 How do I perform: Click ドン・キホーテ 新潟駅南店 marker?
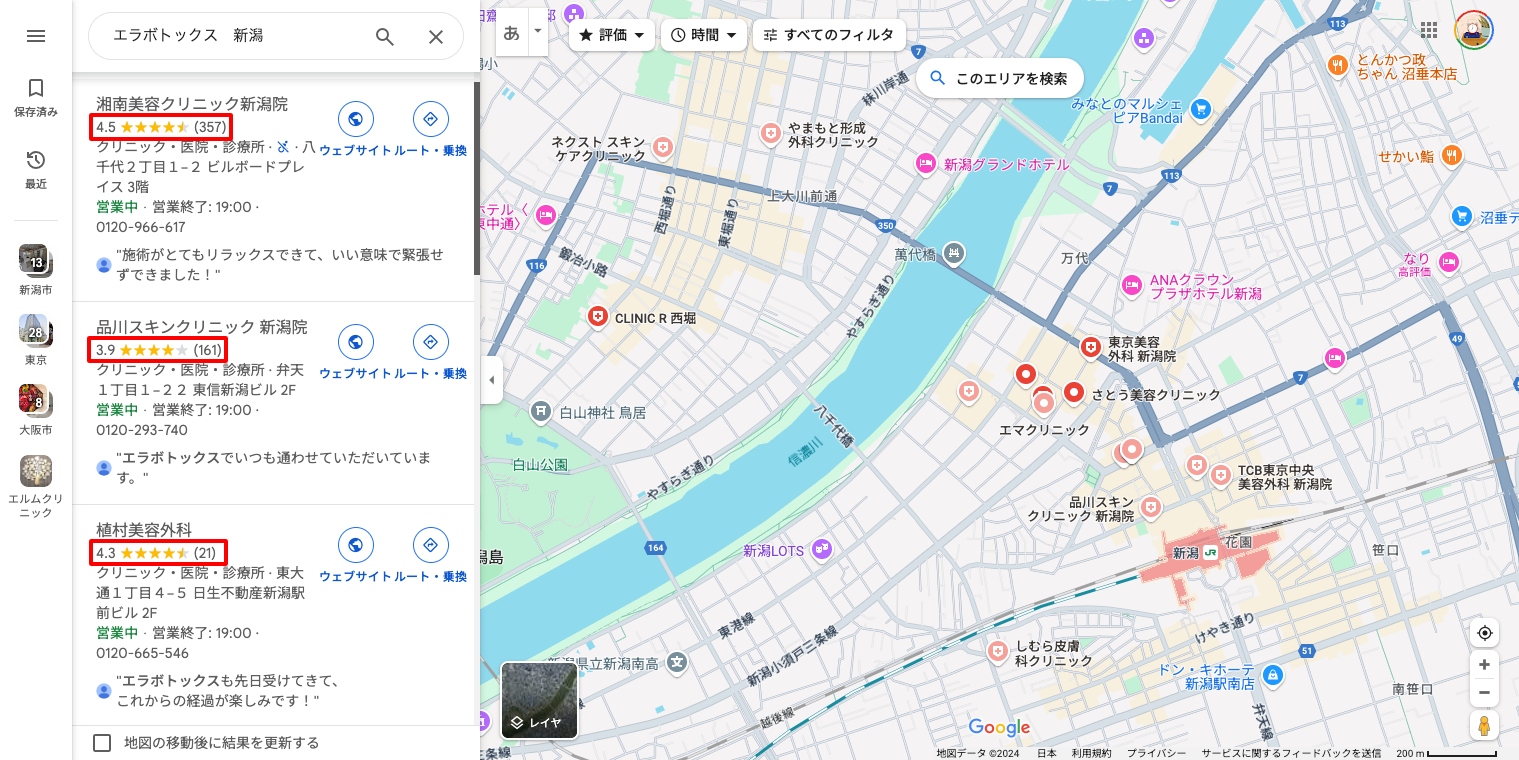coord(1272,674)
